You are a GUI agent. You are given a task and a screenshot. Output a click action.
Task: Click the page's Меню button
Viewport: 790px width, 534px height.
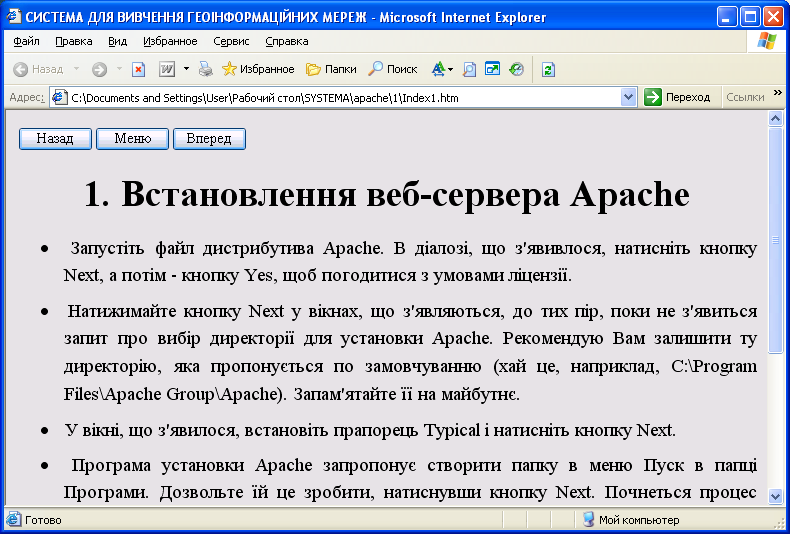pyautogui.click(x=133, y=139)
